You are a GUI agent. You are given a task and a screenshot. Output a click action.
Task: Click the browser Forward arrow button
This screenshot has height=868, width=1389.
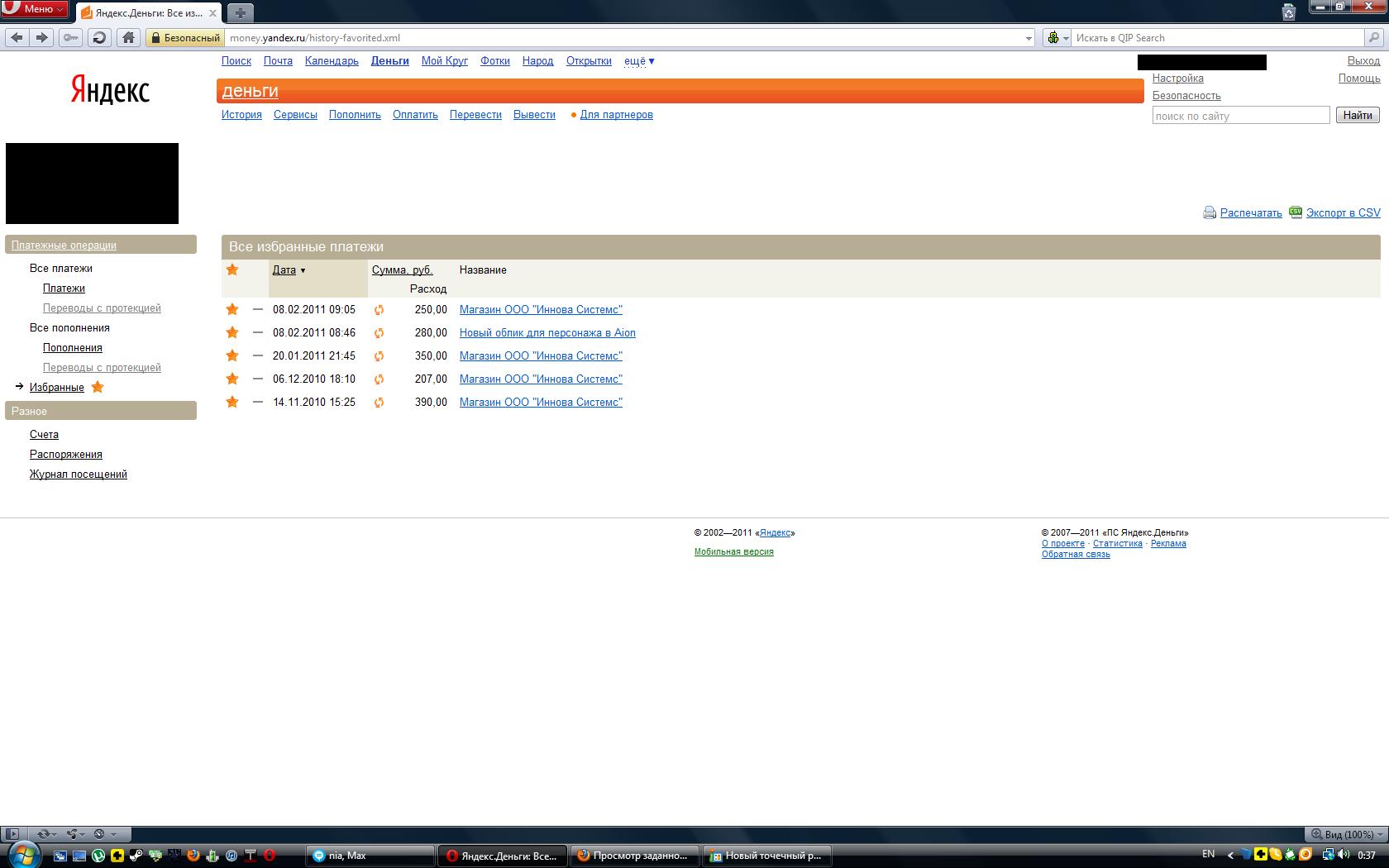click(x=42, y=37)
